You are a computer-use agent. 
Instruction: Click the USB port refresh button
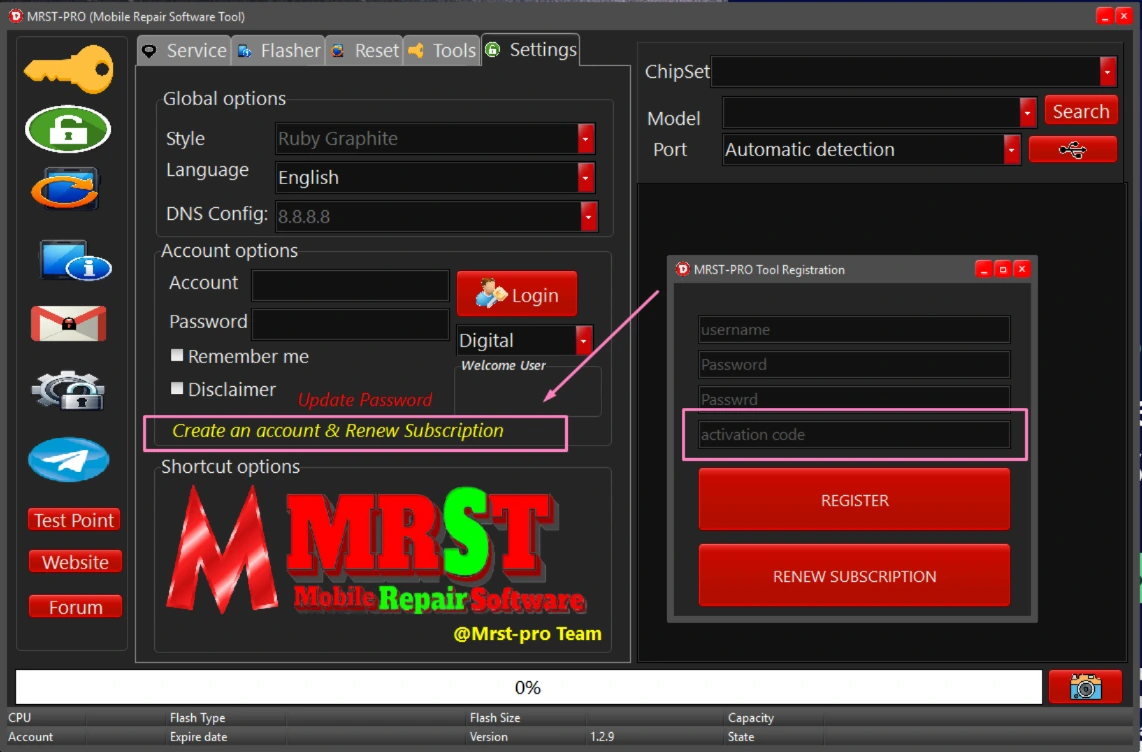[1073, 150]
